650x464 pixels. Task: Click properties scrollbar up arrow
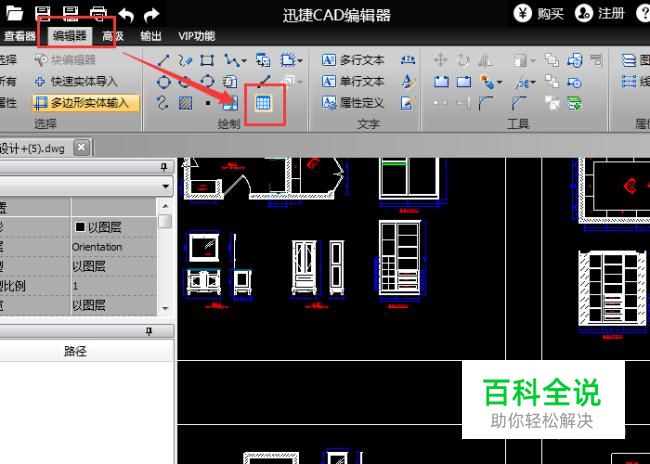(165, 206)
